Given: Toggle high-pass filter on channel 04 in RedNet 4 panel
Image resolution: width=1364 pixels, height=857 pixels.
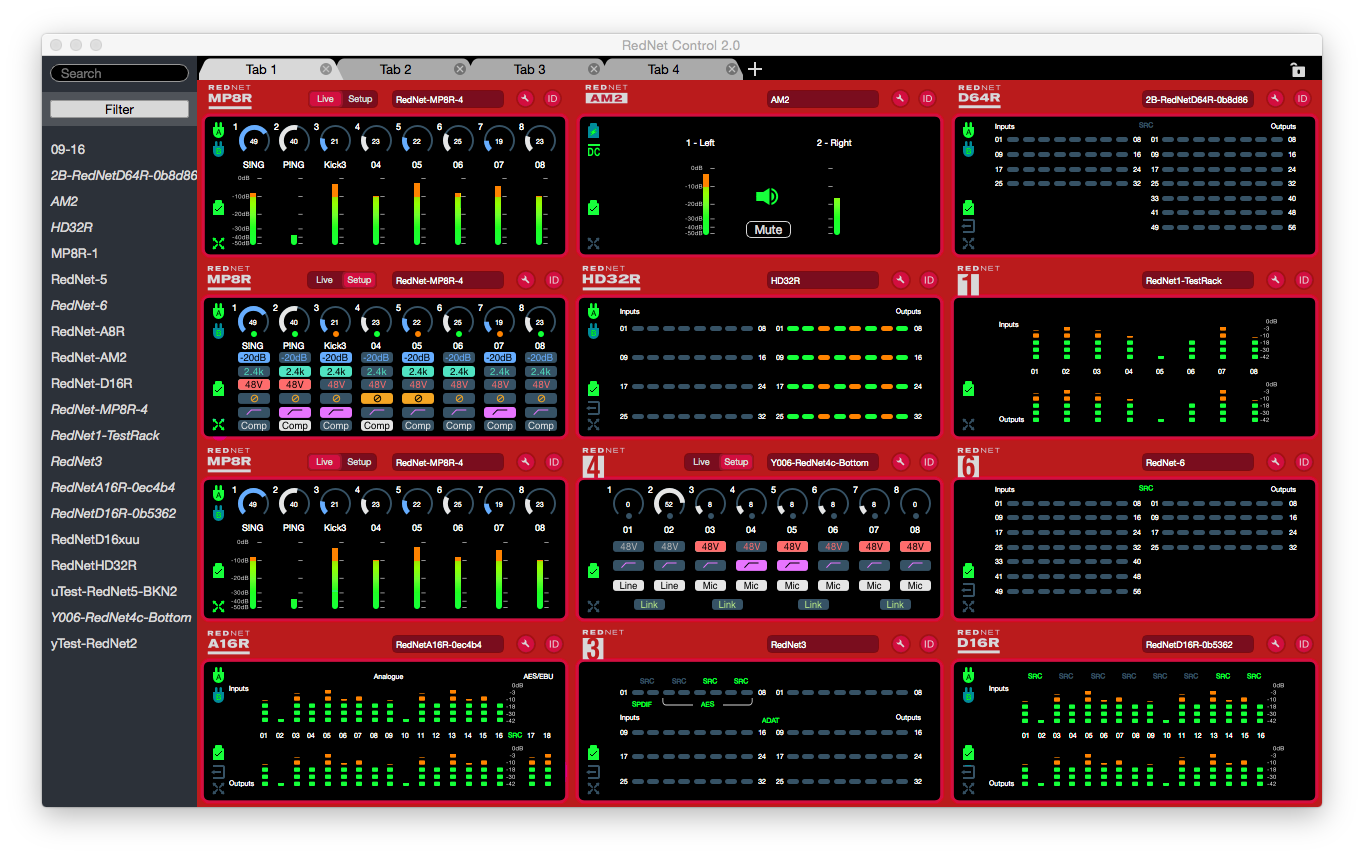Looking at the screenshot, I should pos(751,565).
